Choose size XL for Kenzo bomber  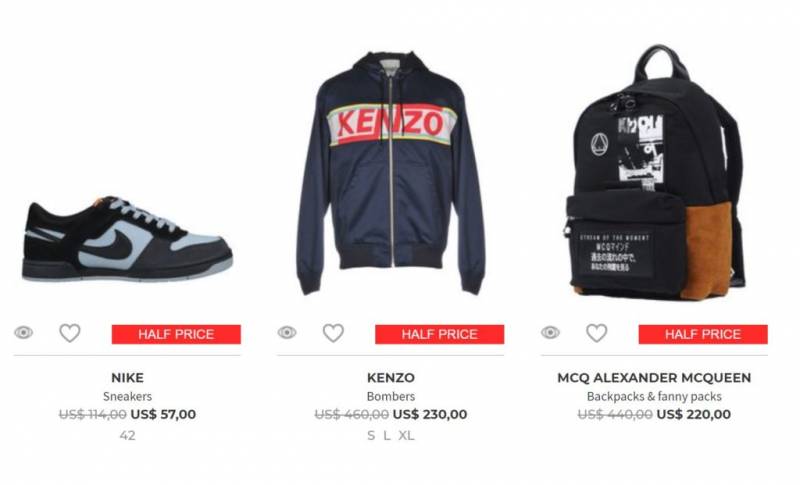tap(407, 436)
